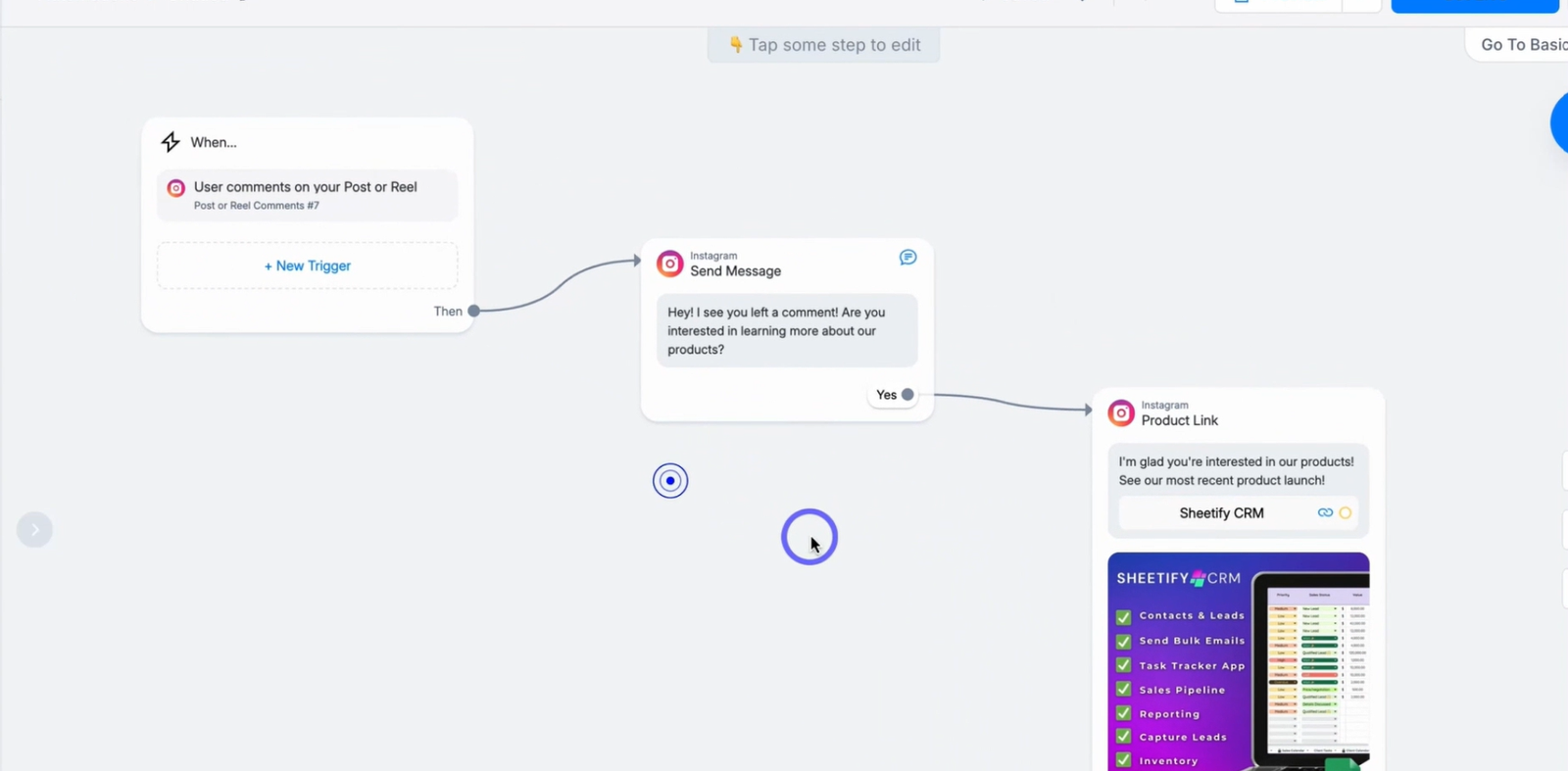Open the Sheetify CRM product image
Screen dimensions: 1568x771
point(1238,661)
